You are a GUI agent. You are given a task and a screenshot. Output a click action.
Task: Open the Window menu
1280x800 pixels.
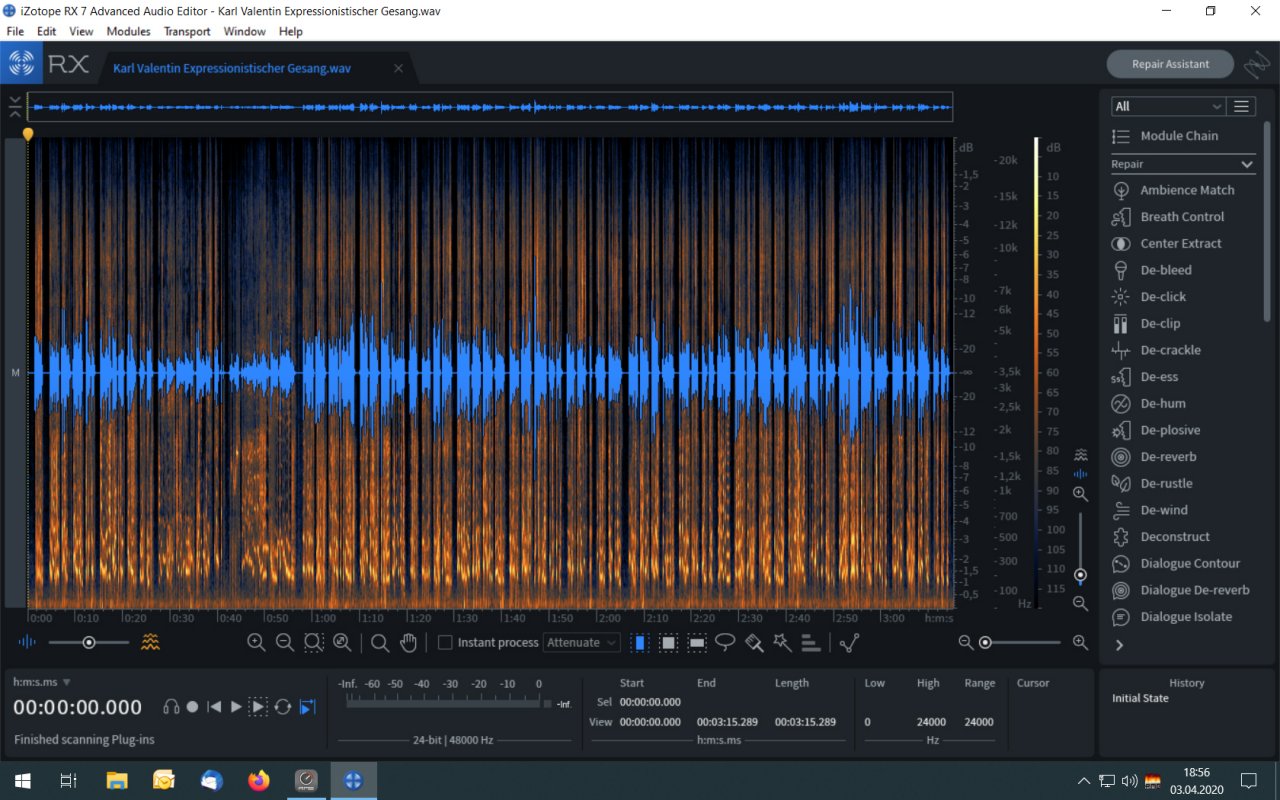244,31
